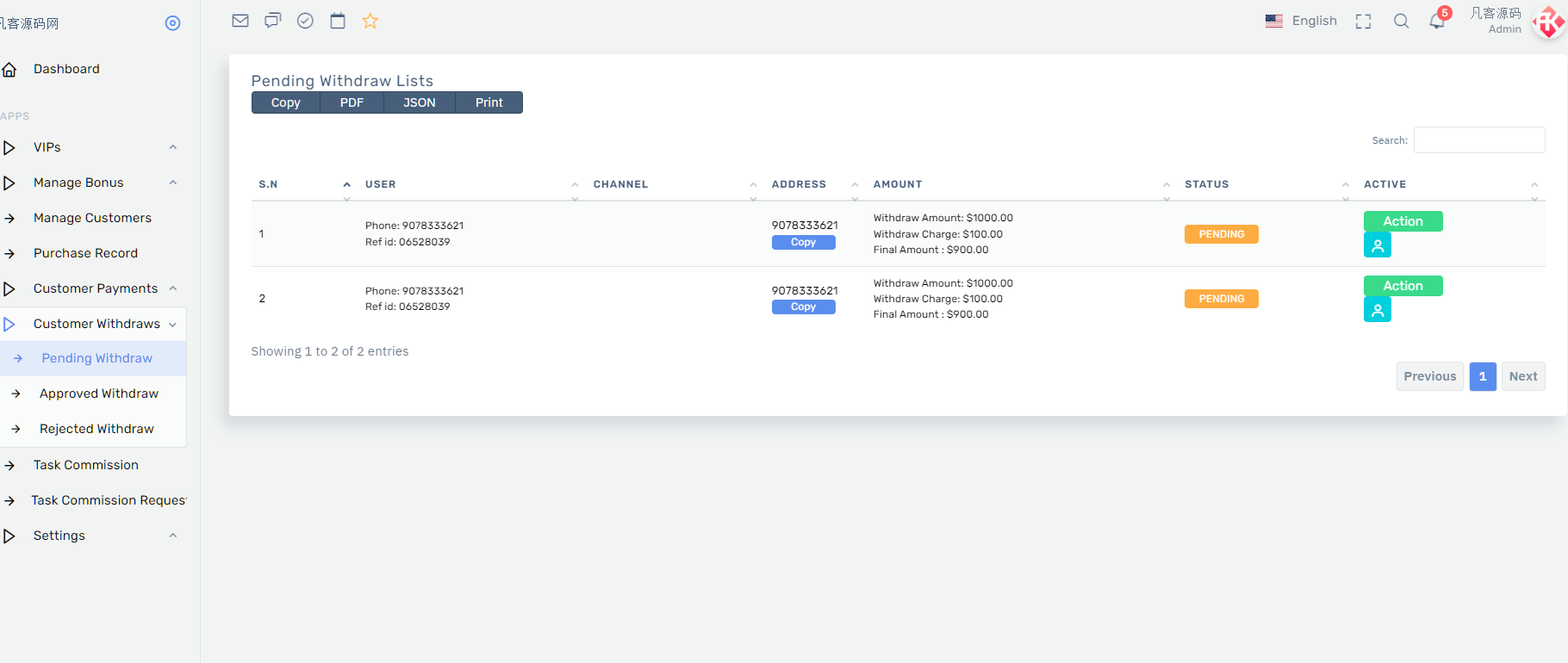Click the Search input field
The image size is (1568, 663).
(1479, 140)
